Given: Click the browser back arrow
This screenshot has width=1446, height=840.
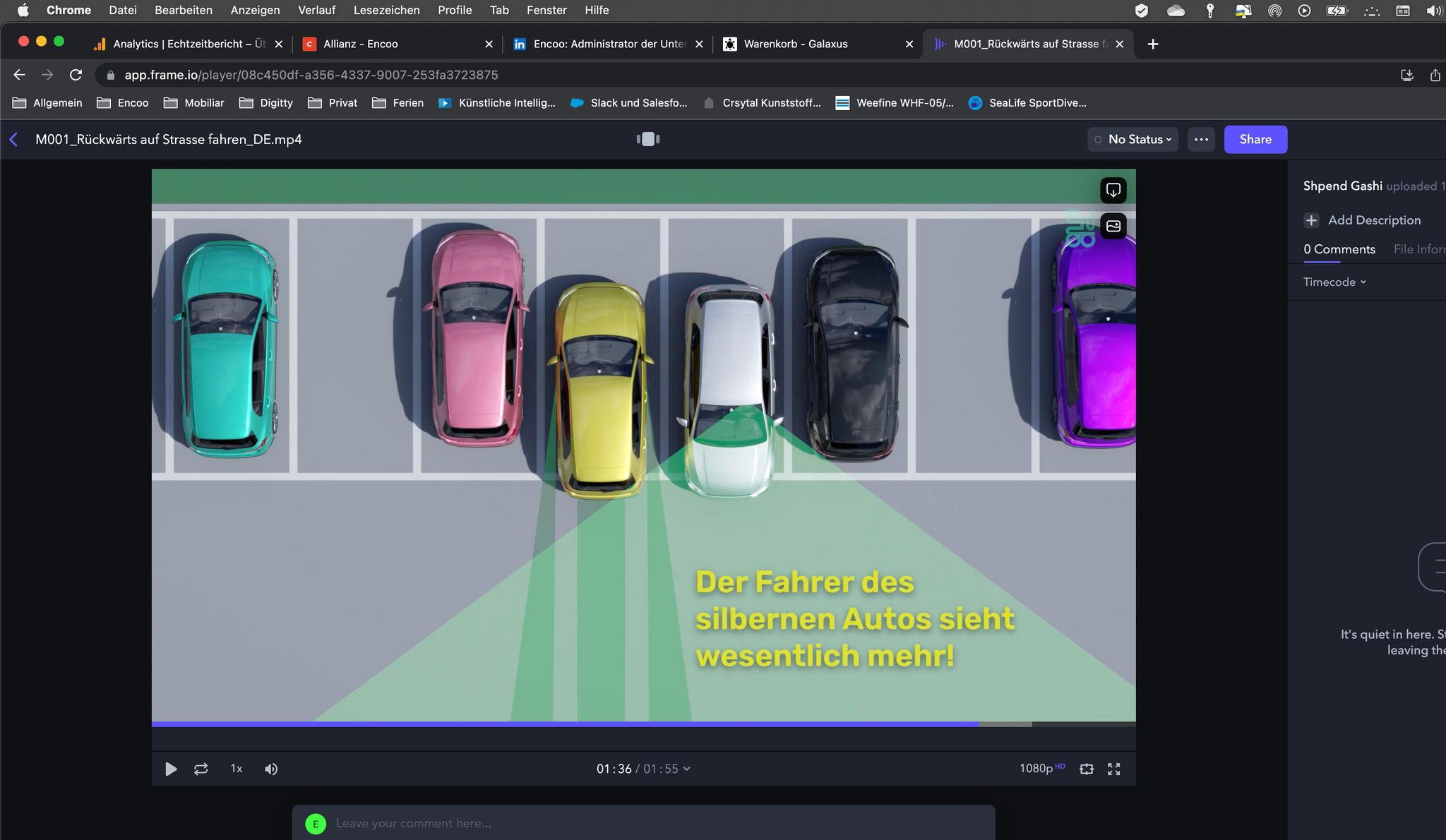Looking at the screenshot, I should pyautogui.click(x=19, y=75).
